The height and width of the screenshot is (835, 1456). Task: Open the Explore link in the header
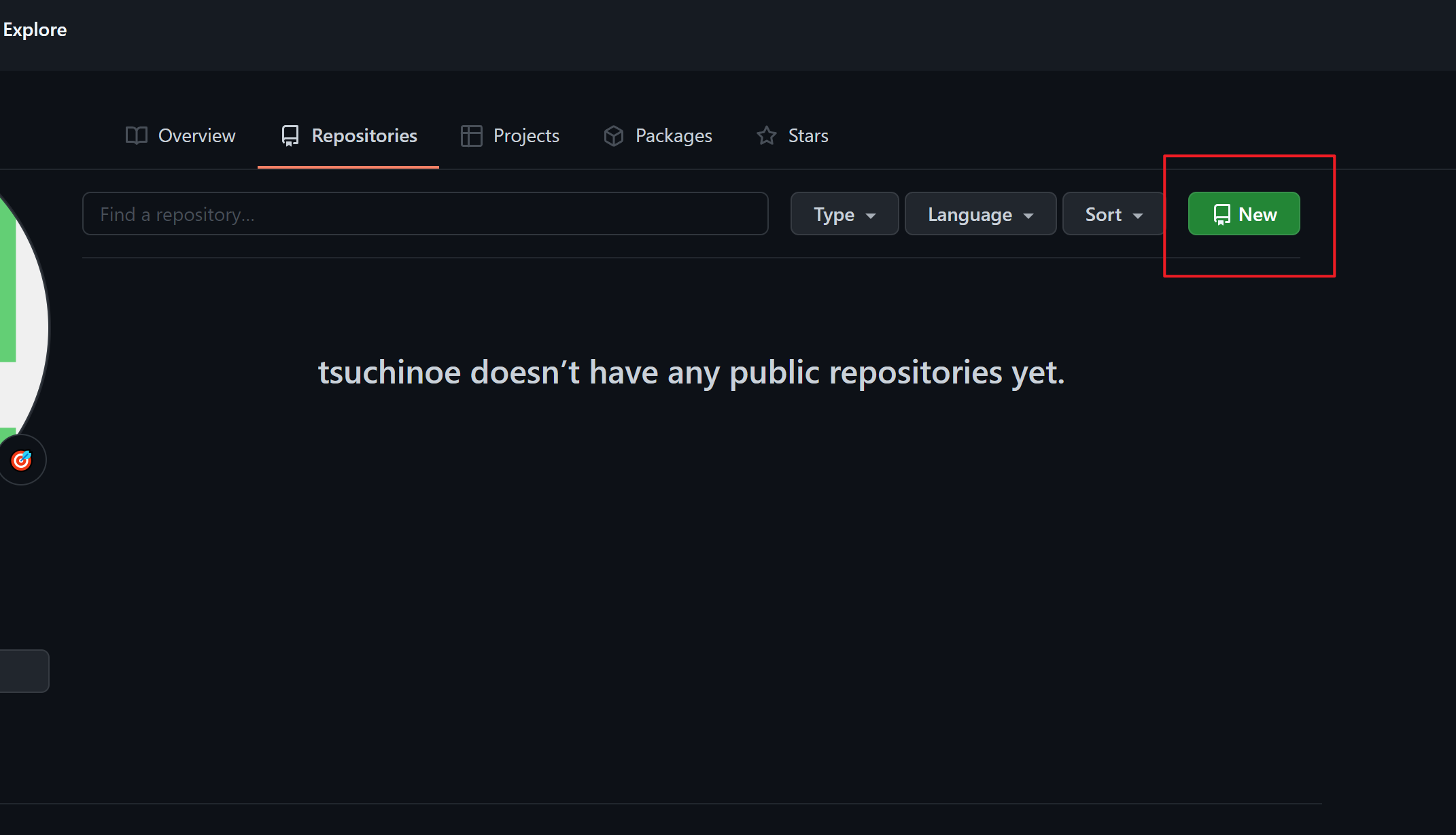click(35, 30)
